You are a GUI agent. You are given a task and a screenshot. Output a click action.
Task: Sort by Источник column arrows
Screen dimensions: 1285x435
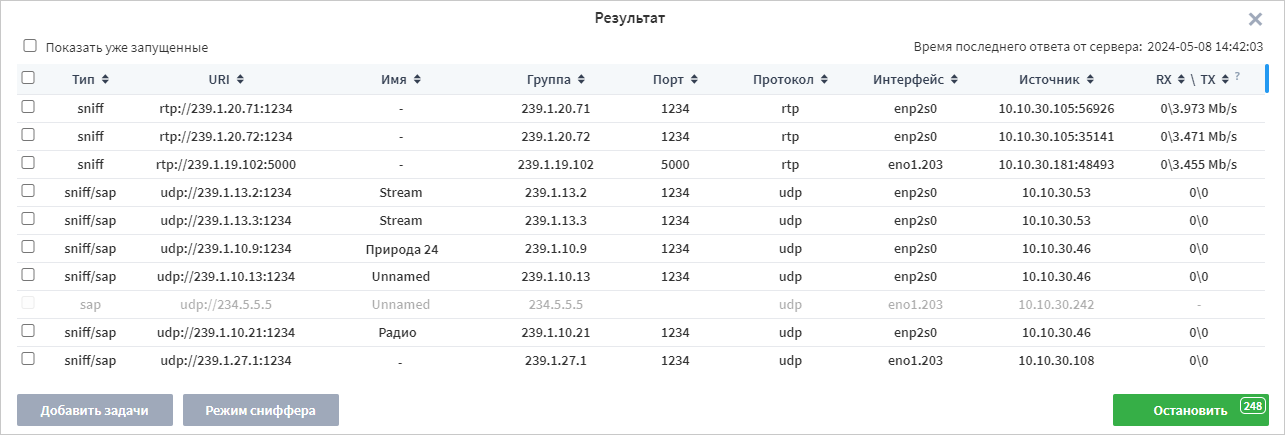(1089, 79)
